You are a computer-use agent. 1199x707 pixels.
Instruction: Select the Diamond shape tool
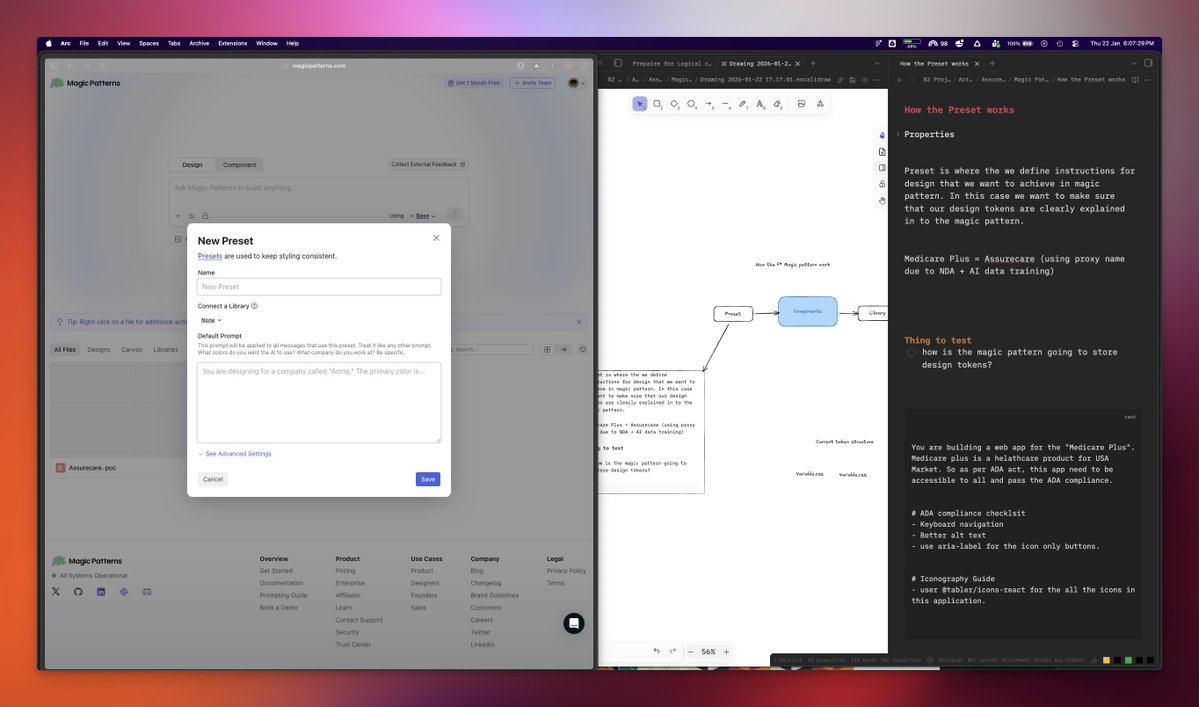coord(674,104)
